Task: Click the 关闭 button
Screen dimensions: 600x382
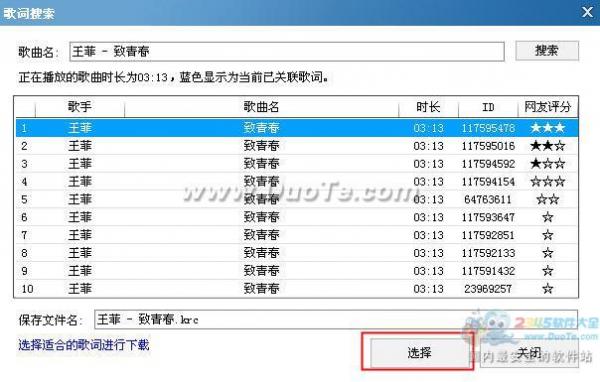Action: point(529,353)
